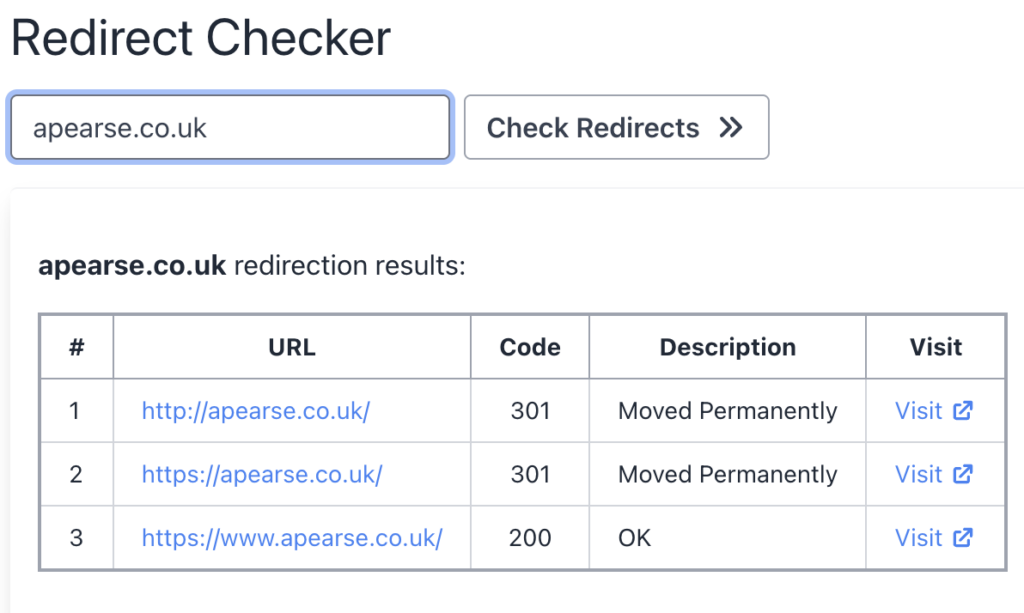Click the Visit text link in row 2

(918, 474)
